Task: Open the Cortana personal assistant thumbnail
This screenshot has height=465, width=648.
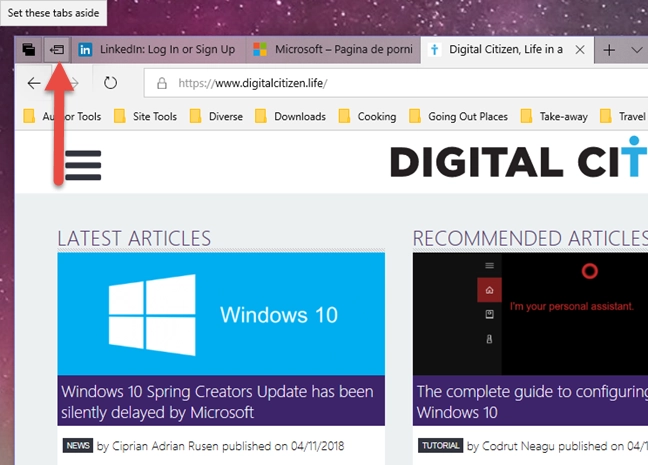Action: click(530, 314)
